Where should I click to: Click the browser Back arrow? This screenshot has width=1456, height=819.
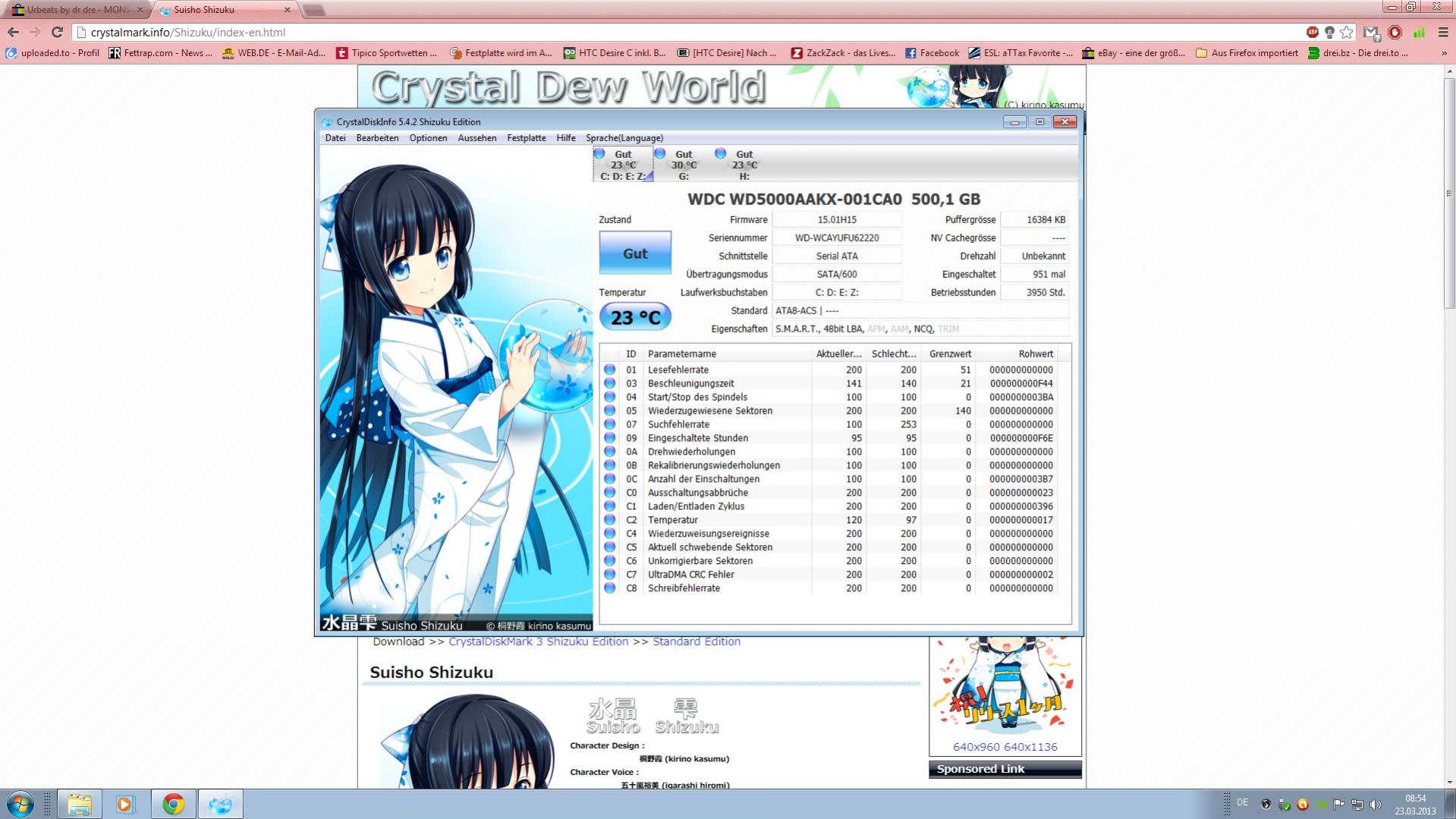coord(13,32)
